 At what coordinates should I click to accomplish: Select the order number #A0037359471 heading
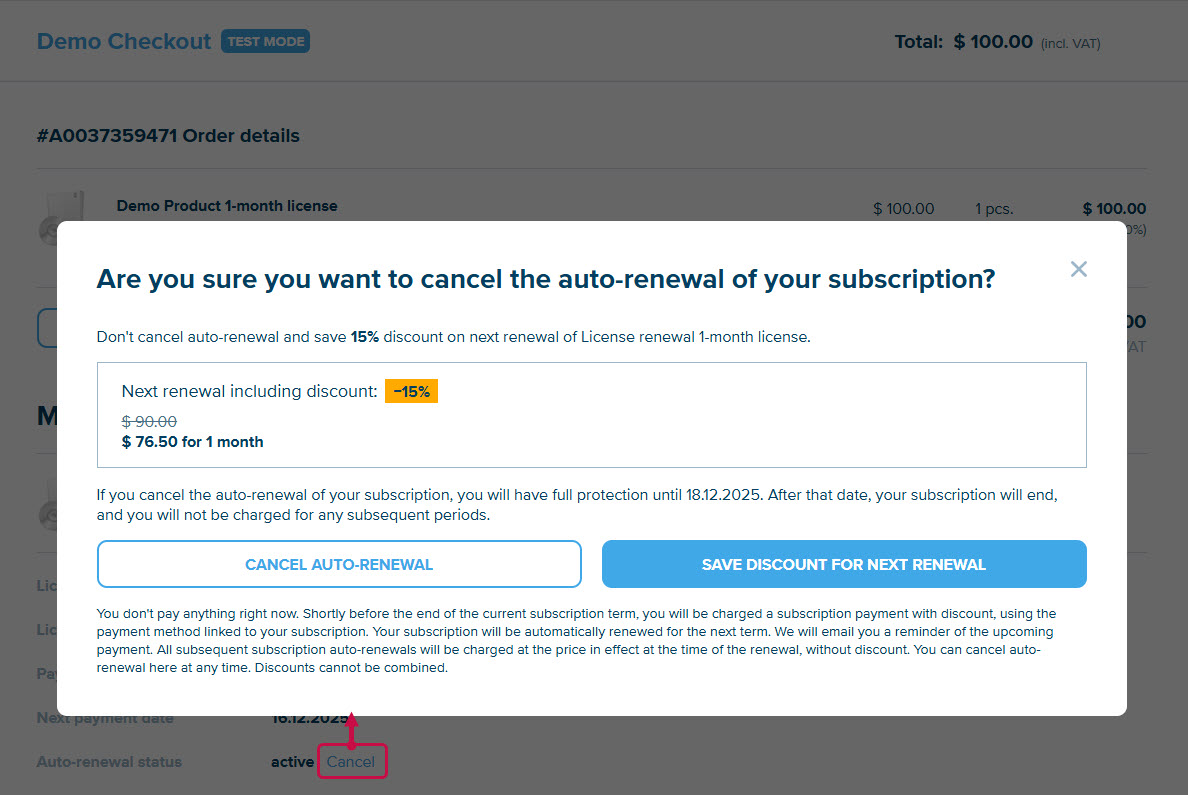(x=168, y=136)
